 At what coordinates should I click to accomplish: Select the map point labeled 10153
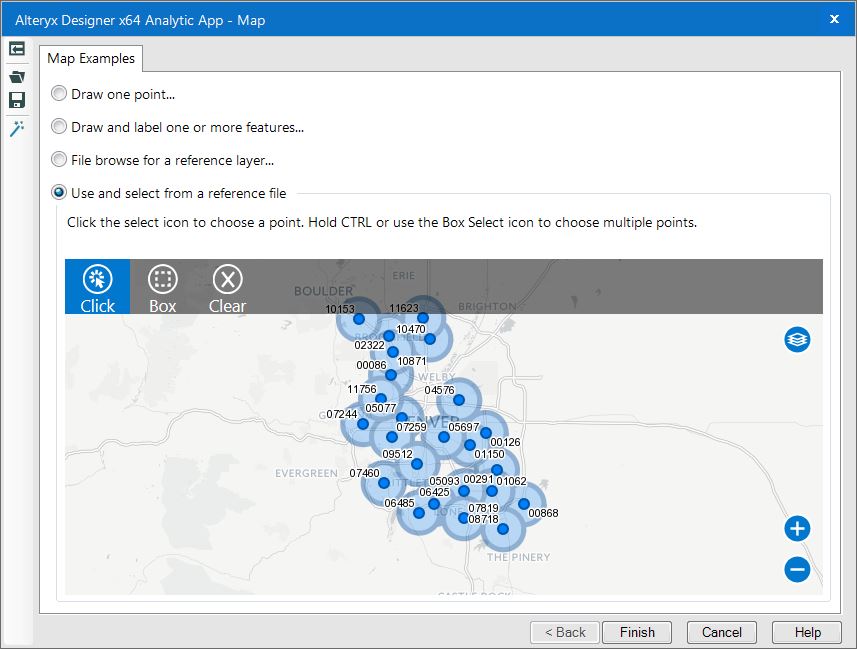click(358, 320)
